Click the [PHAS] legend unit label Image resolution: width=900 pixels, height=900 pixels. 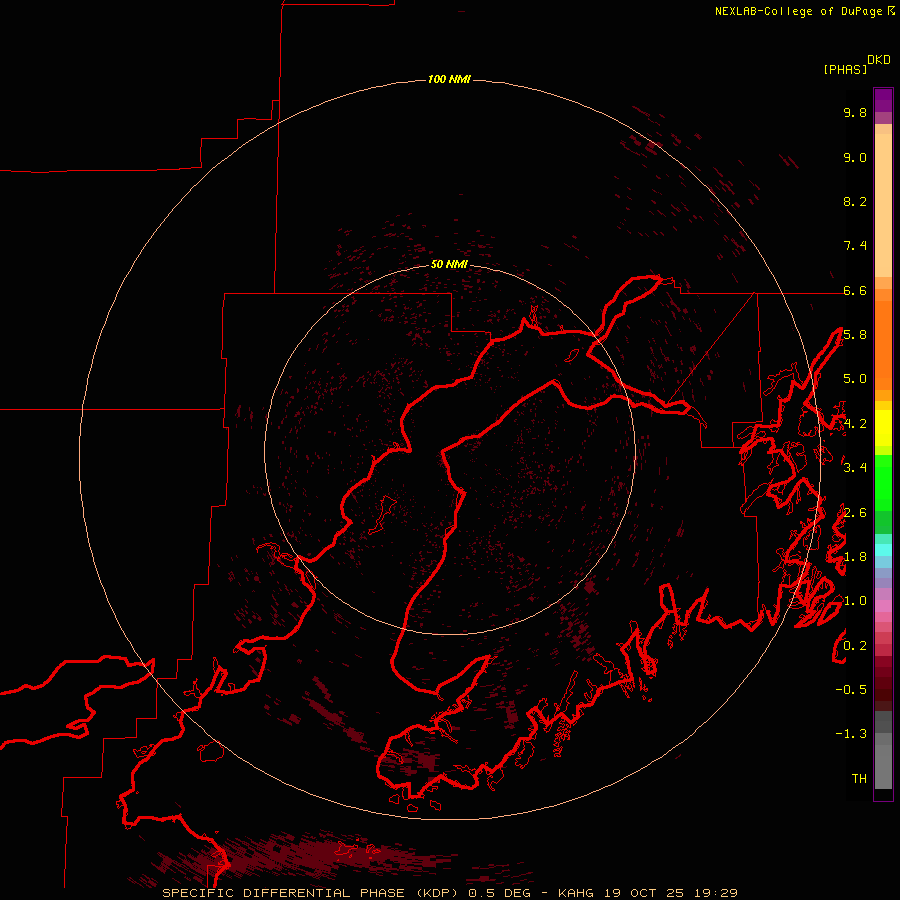[x=845, y=69]
